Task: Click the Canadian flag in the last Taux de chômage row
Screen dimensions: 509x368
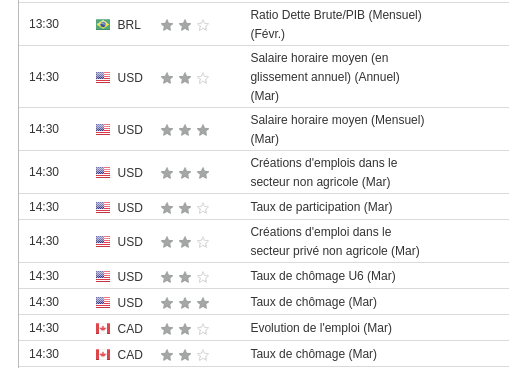Action: [x=103, y=355]
